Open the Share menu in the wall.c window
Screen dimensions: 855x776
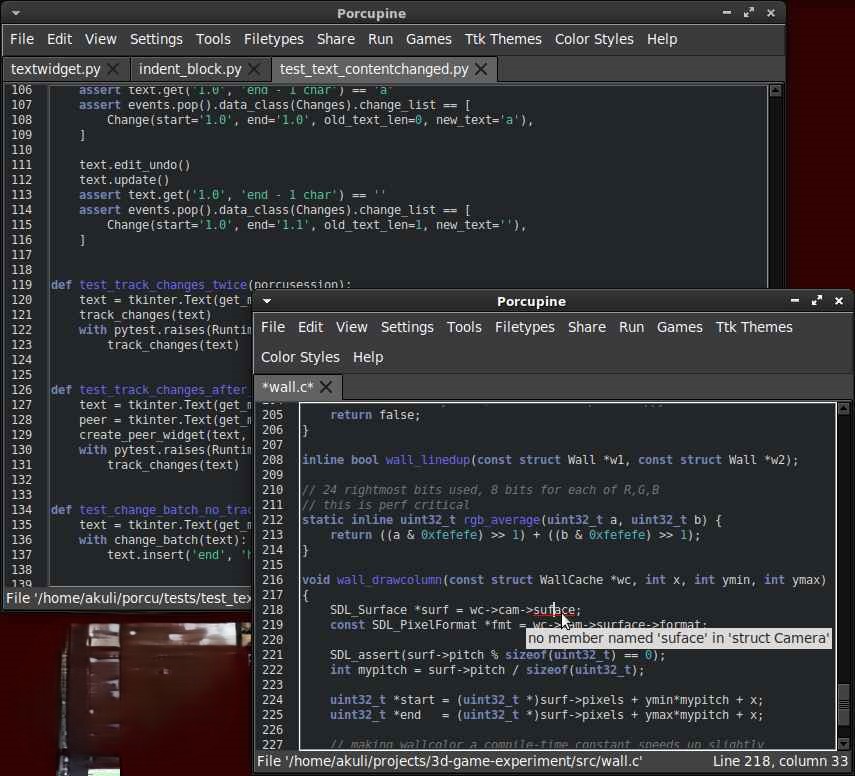point(587,327)
